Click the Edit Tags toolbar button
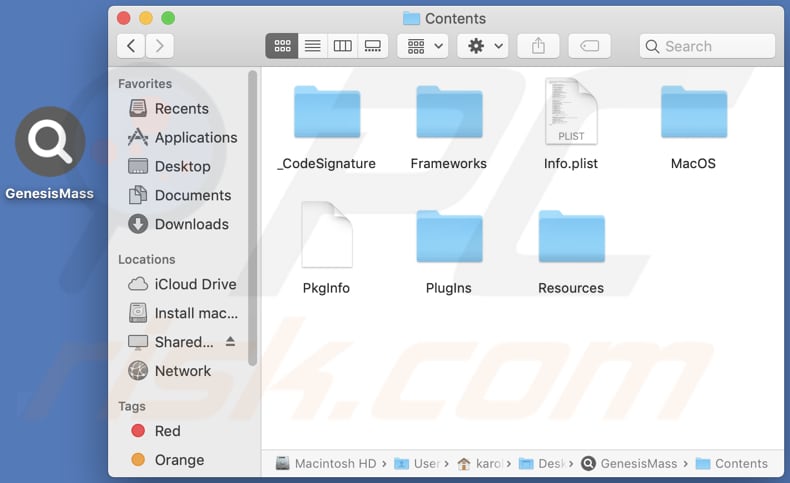This screenshot has height=483, width=790. (589, 46)
